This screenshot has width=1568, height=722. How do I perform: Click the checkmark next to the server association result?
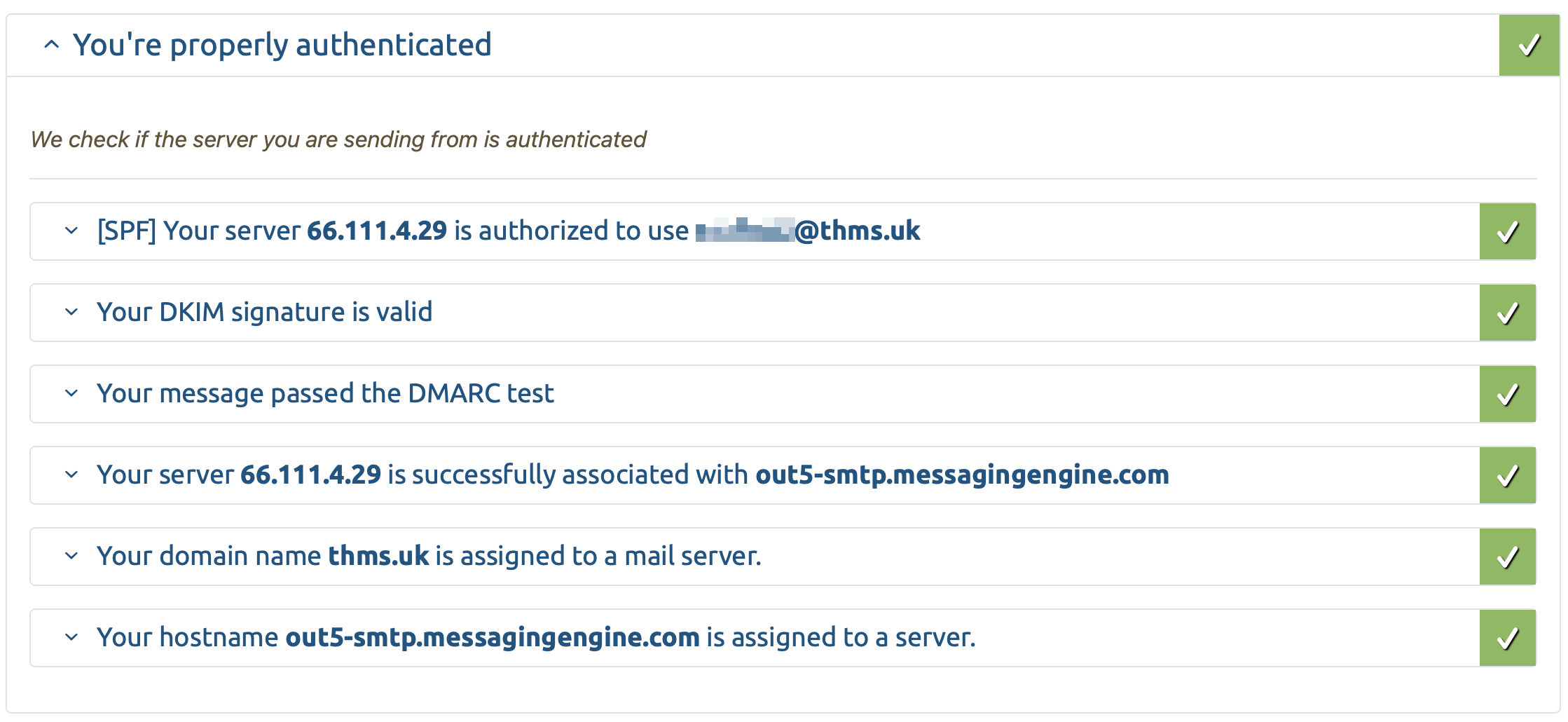1507,475
